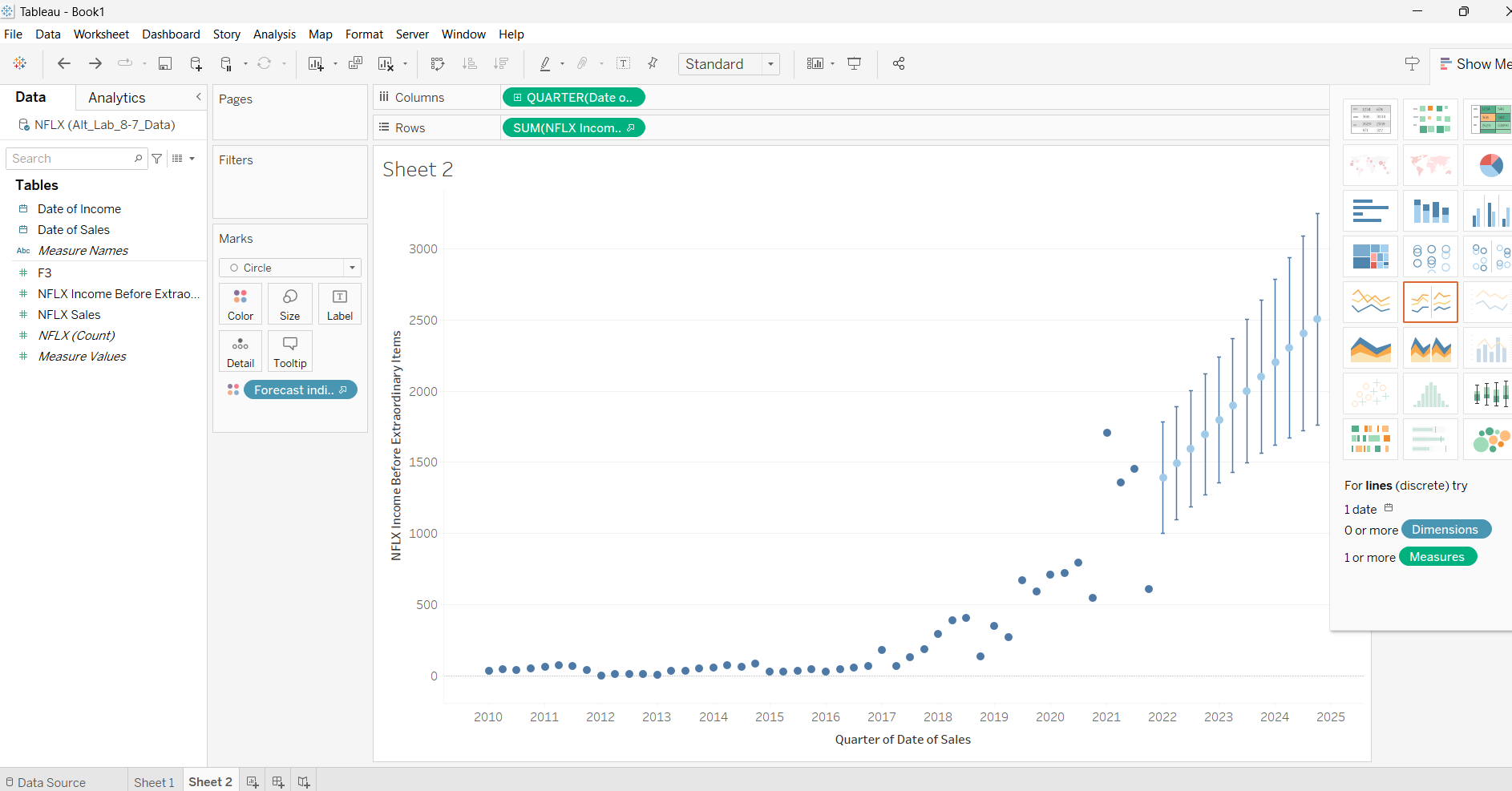Click the SUM(NFLX Incom.. pill on Rows
Viewport: 1512px width, 791px height.
click(573, 127)
